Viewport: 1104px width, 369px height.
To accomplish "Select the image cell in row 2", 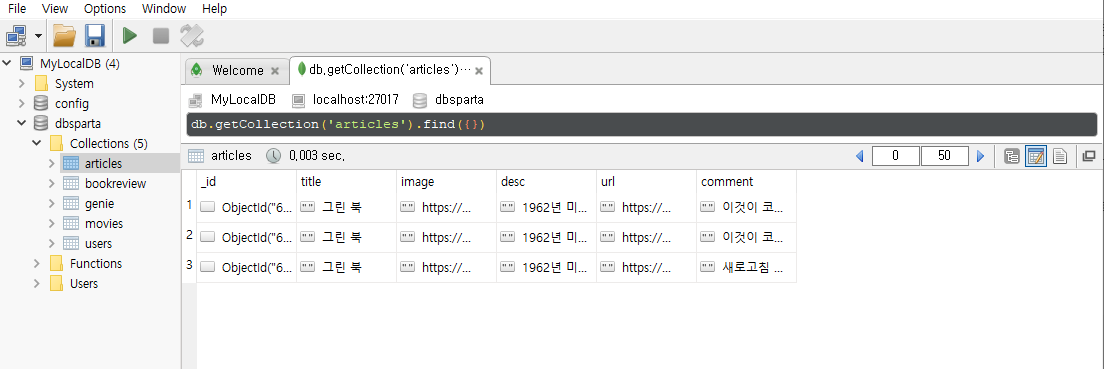I will [446, 237].
